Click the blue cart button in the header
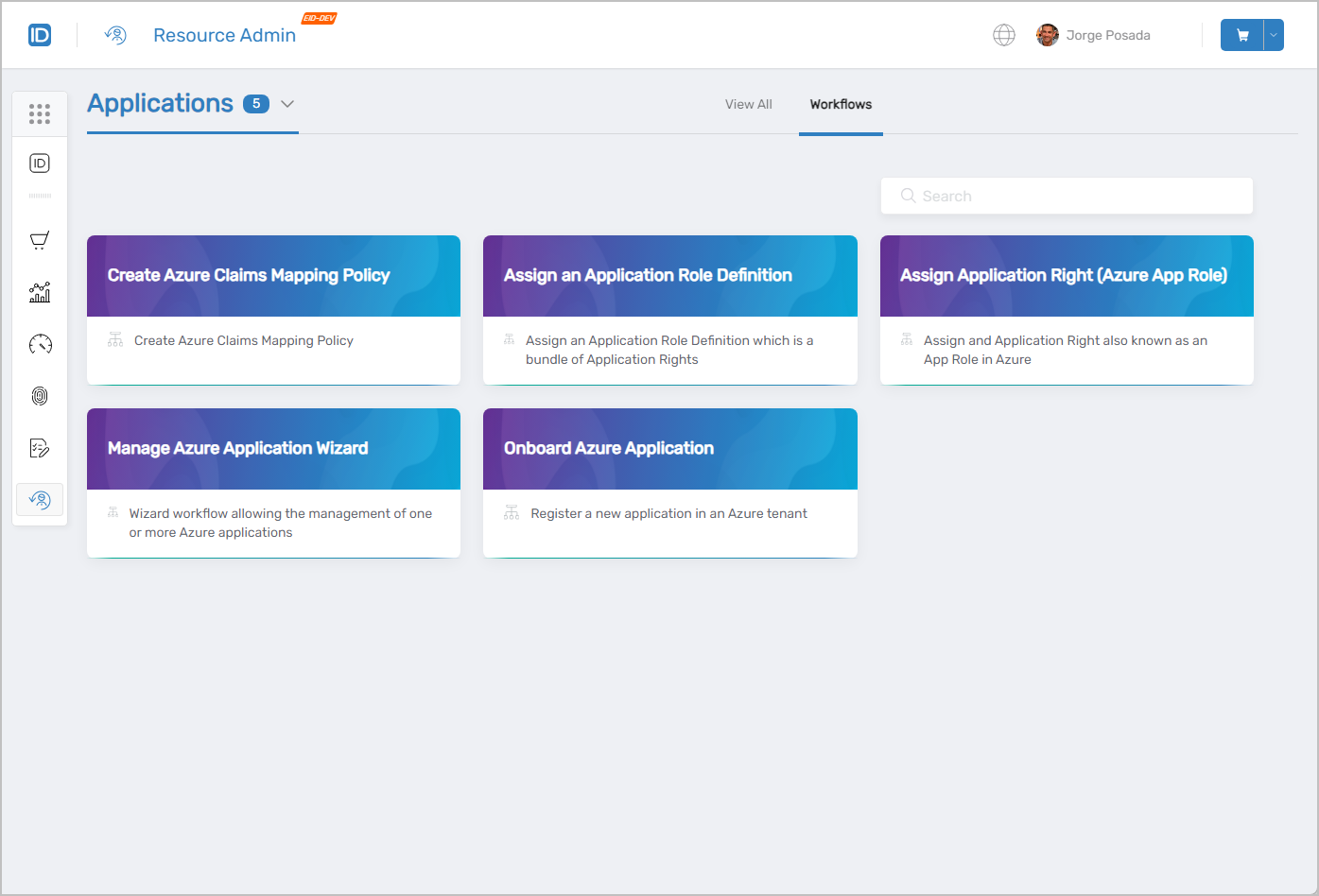 tap(1241, 34)
